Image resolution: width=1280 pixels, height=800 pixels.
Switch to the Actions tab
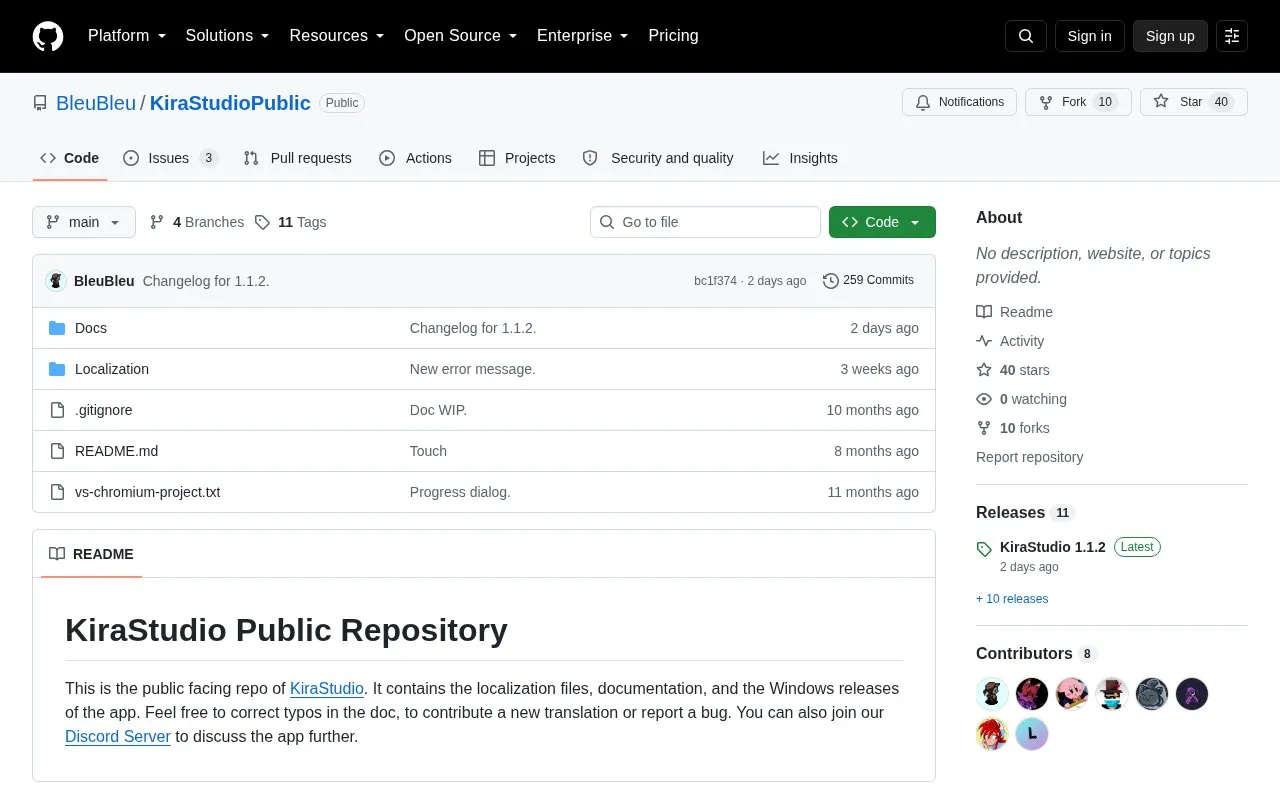415,158
